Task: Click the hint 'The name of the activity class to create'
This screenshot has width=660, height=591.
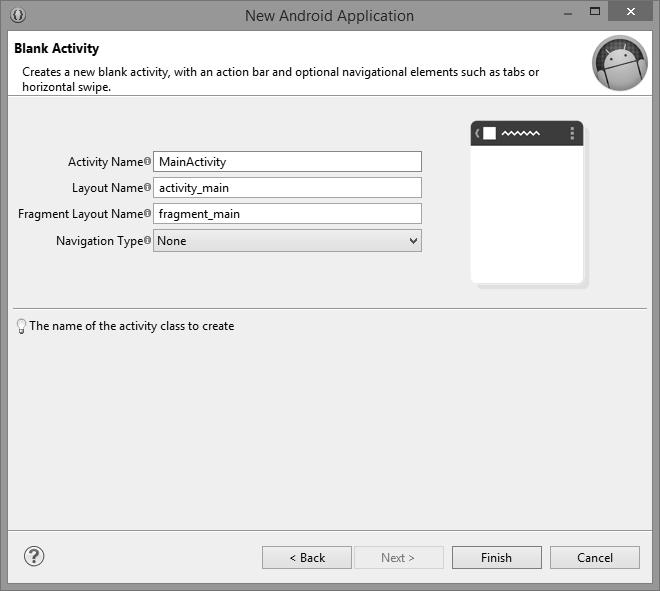Action: pos(132,326)
